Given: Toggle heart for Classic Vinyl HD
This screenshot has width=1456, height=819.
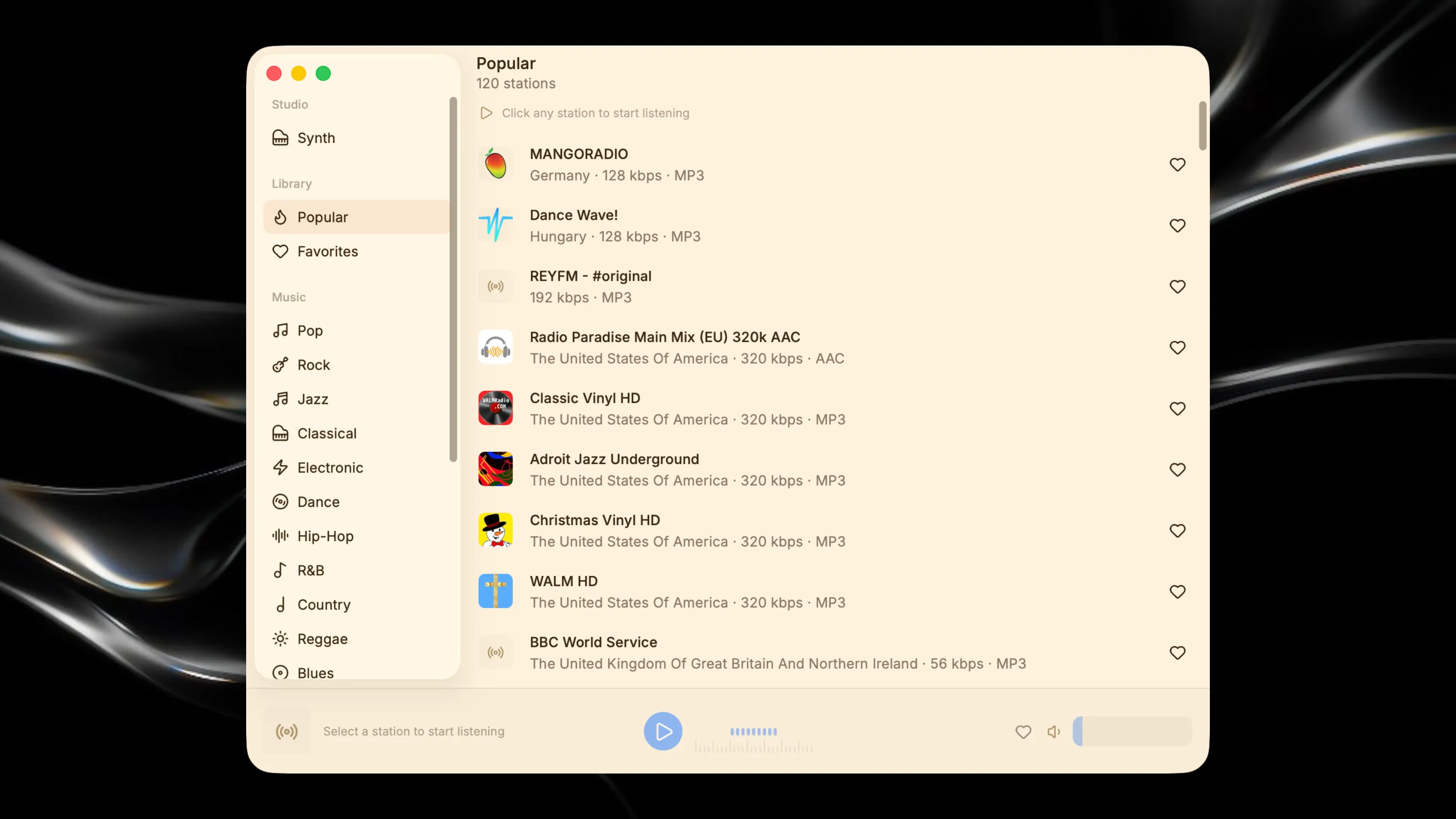Looking at the screenshot, I should [x=1178, y=409].
